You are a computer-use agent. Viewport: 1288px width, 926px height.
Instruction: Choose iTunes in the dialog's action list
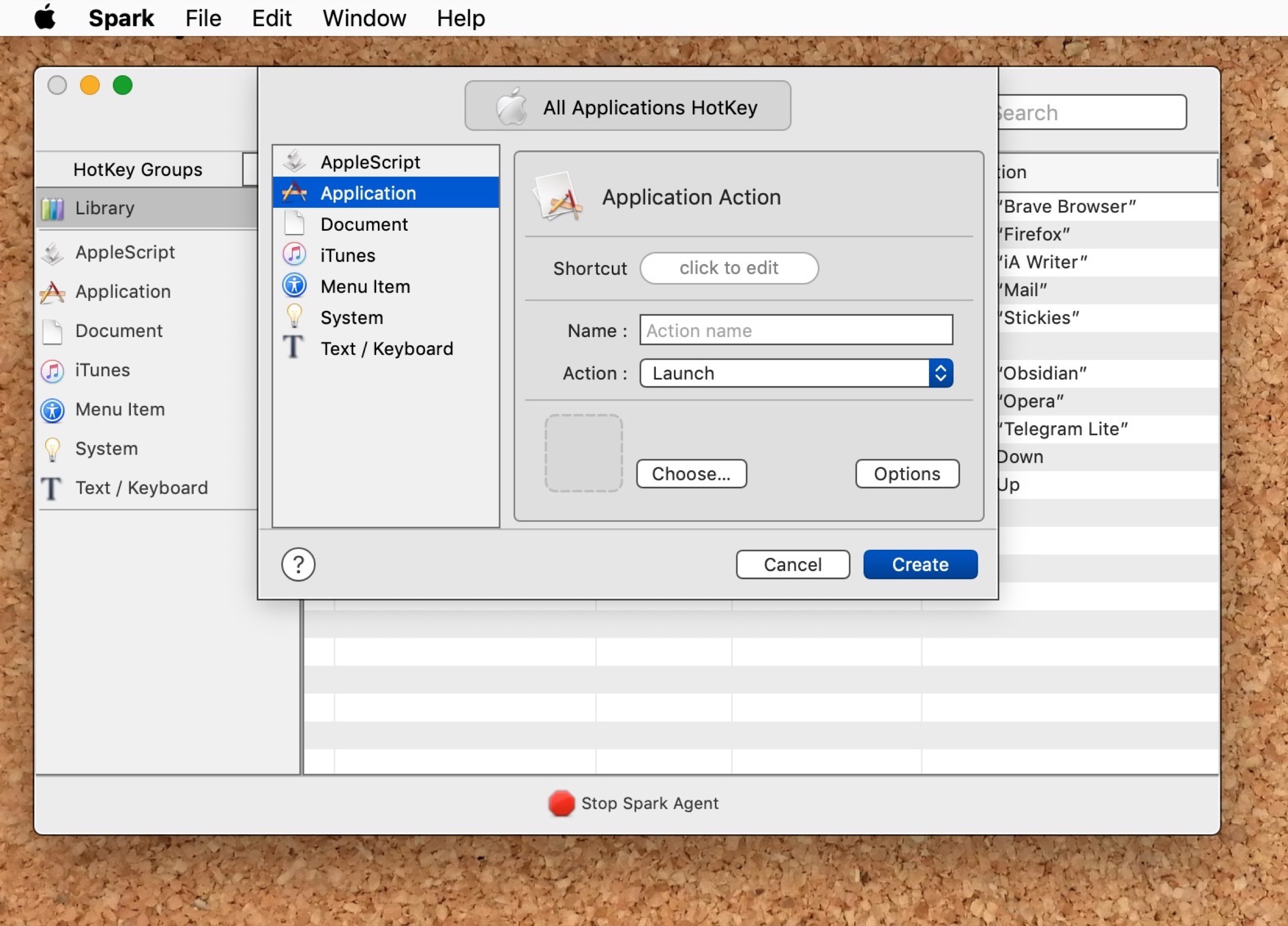click(347, 255)
